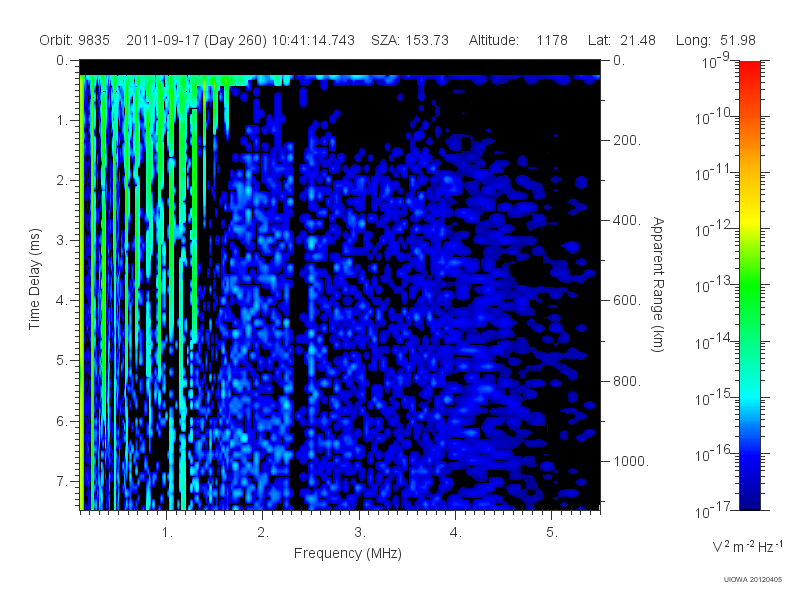Click the red top of the color bar
Screen dimensions: 800x600
pyautogui.click(x=750, y=69)
